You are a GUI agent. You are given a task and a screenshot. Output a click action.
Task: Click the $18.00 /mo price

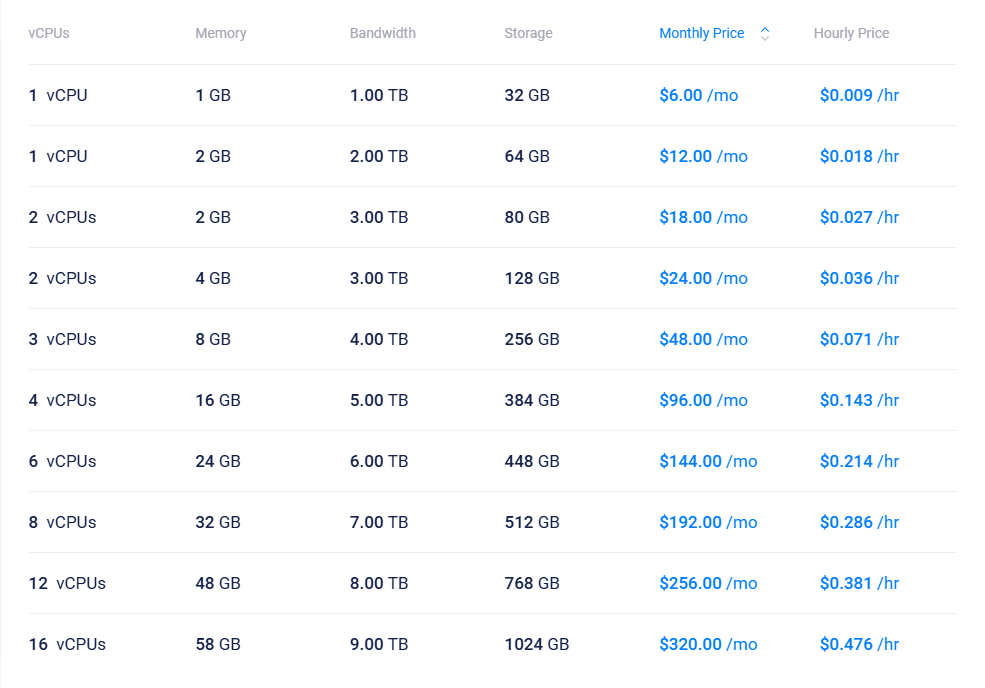pyautogui.click(x=703, y=218)
